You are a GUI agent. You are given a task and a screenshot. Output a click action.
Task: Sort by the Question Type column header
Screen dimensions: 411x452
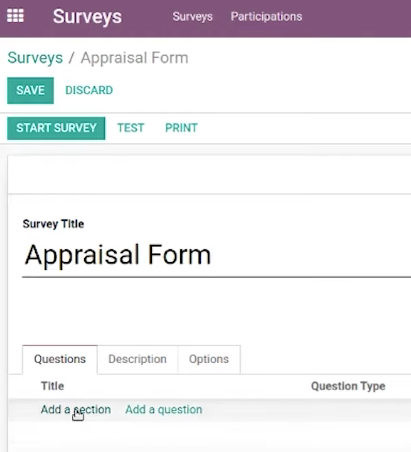(348, 386)
